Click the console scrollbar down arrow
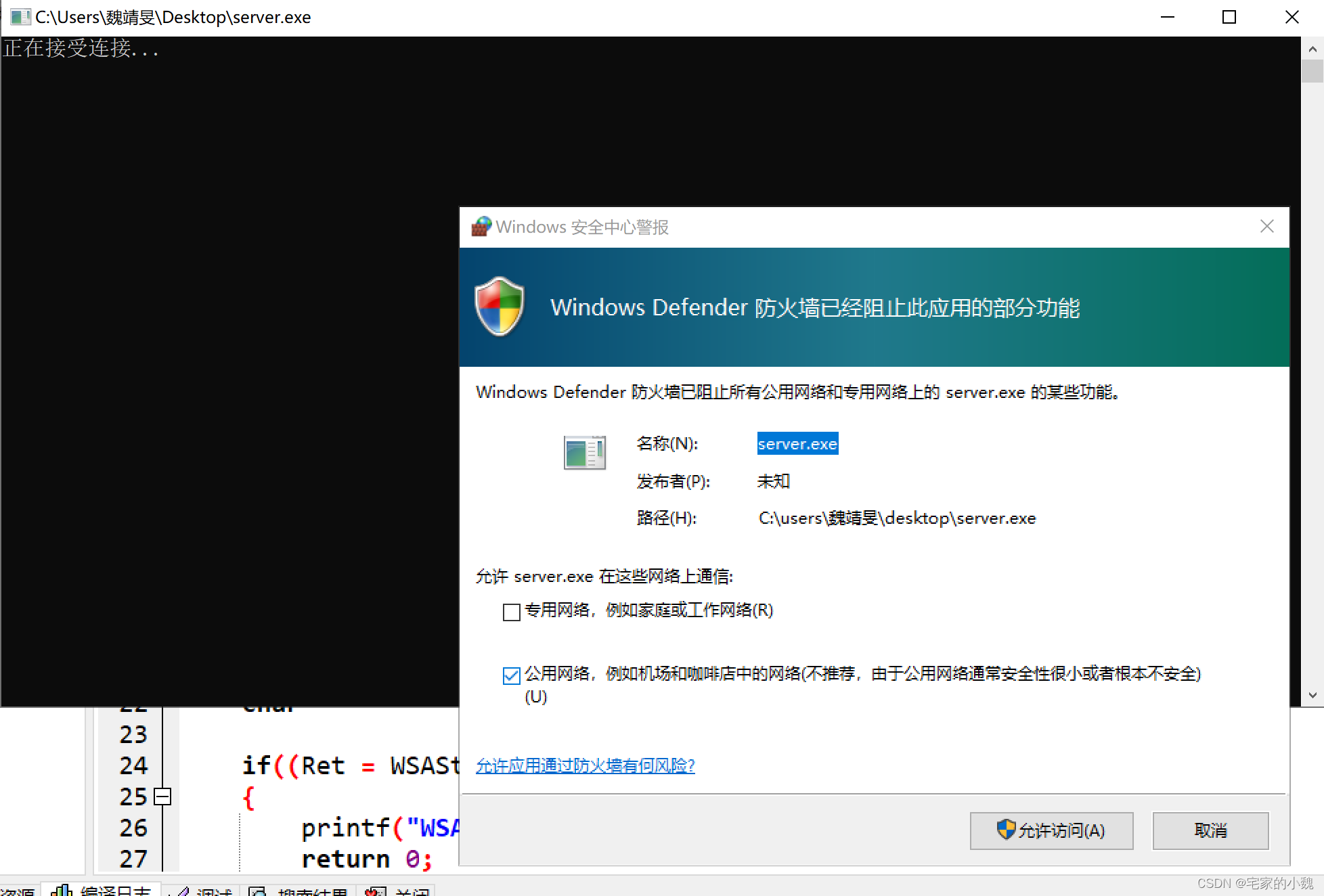1324x896 pixels. click(x=1312, y=695)
